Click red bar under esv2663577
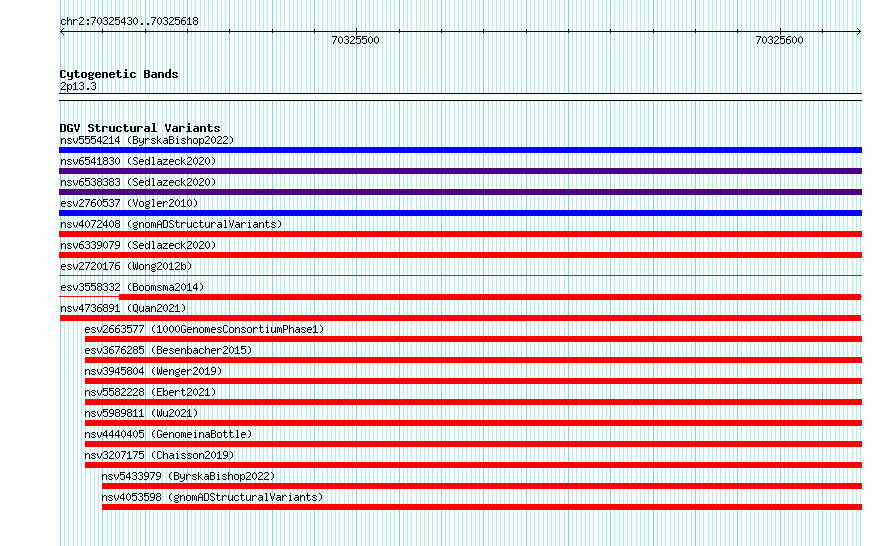 [x=473, y=339]
